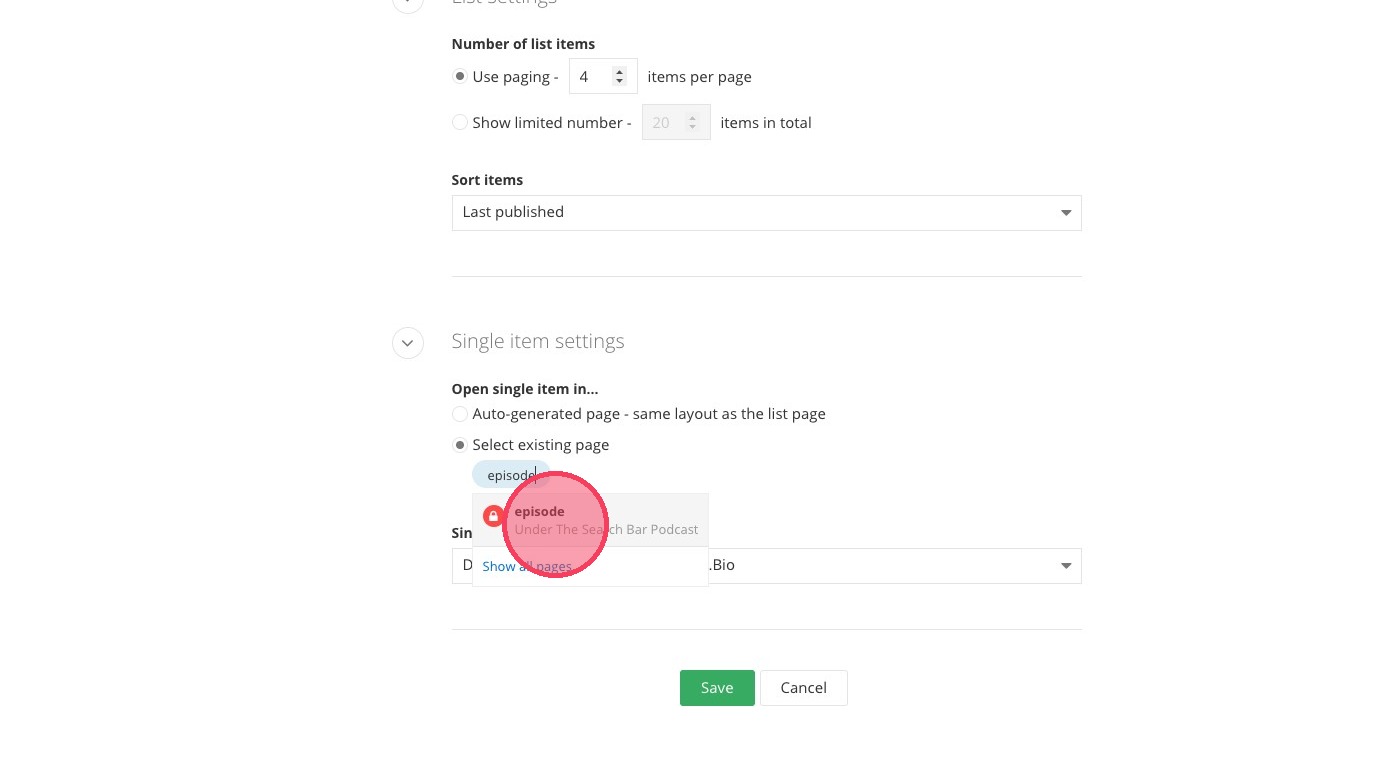Click the items in total number field
Viewport: 1376px width, 770px height.
662,123
